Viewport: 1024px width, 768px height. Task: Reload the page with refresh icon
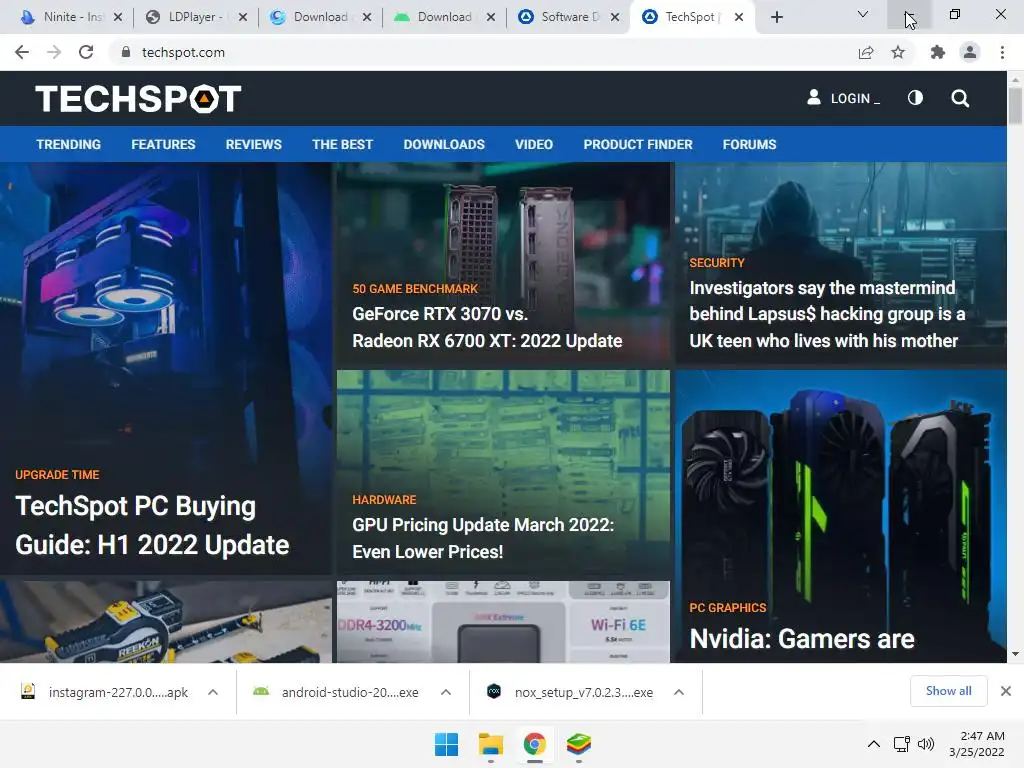pos(86,52)
